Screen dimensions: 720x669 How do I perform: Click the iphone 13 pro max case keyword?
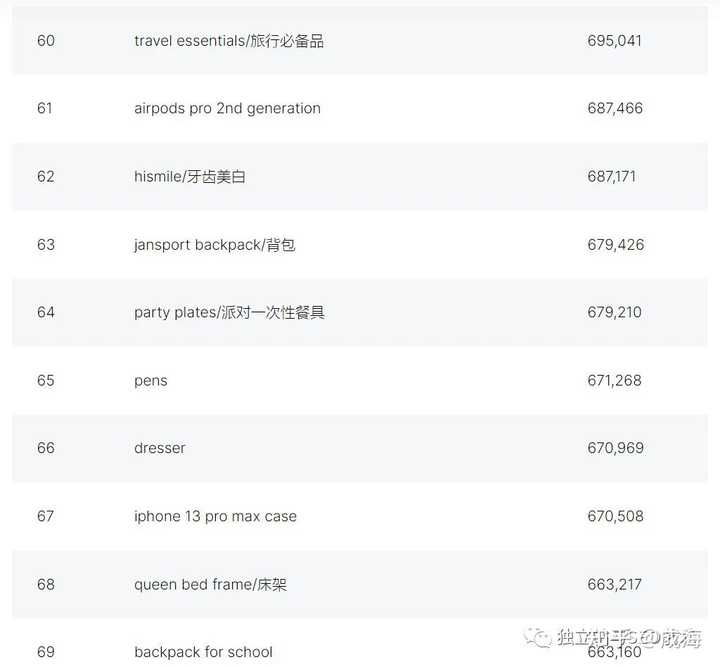point(215,516)
